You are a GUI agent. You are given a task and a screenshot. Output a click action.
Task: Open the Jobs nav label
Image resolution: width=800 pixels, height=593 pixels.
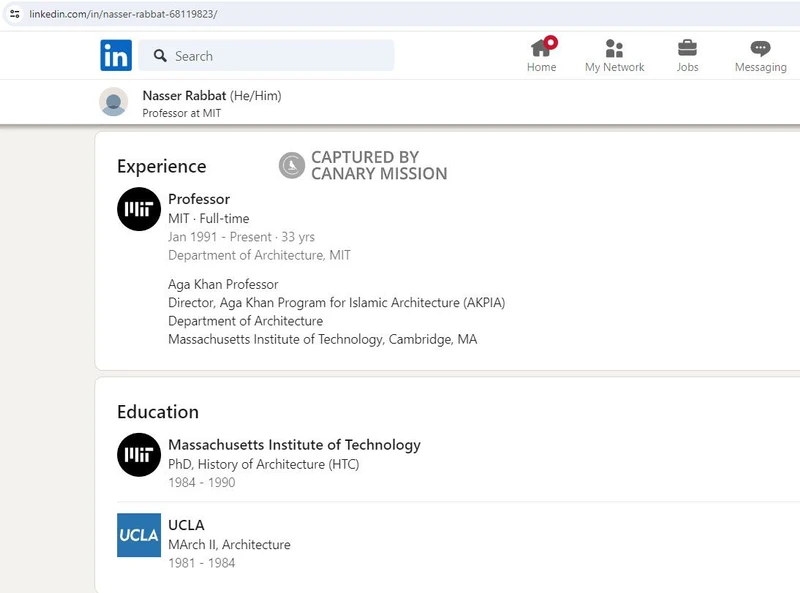687,67
